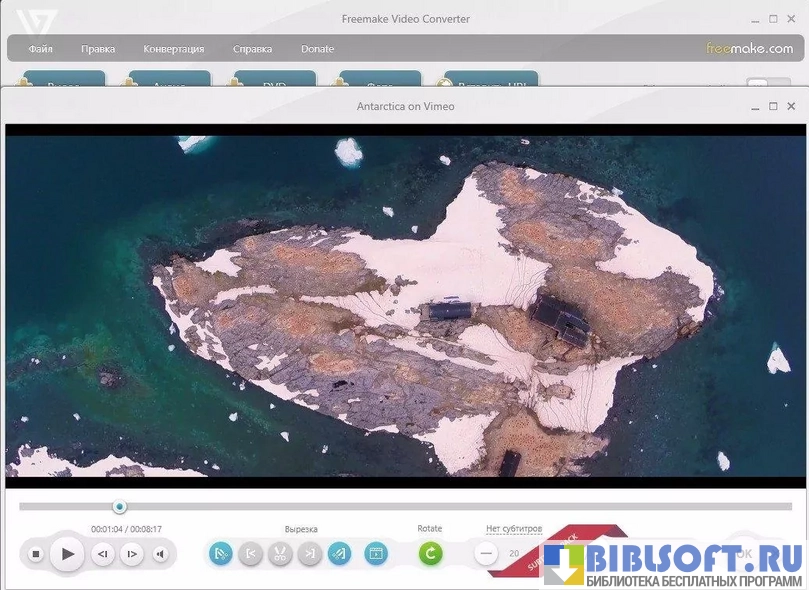Open the subtitles dropdown 'Нет субтитров'

(513, 528)
